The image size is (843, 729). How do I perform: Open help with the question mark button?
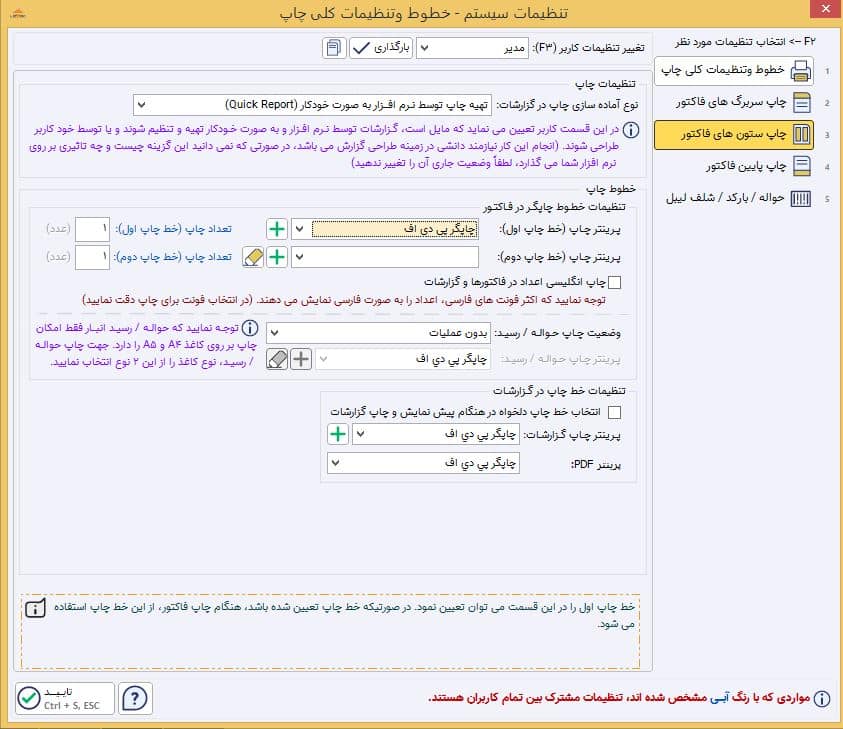click(135, 698)
